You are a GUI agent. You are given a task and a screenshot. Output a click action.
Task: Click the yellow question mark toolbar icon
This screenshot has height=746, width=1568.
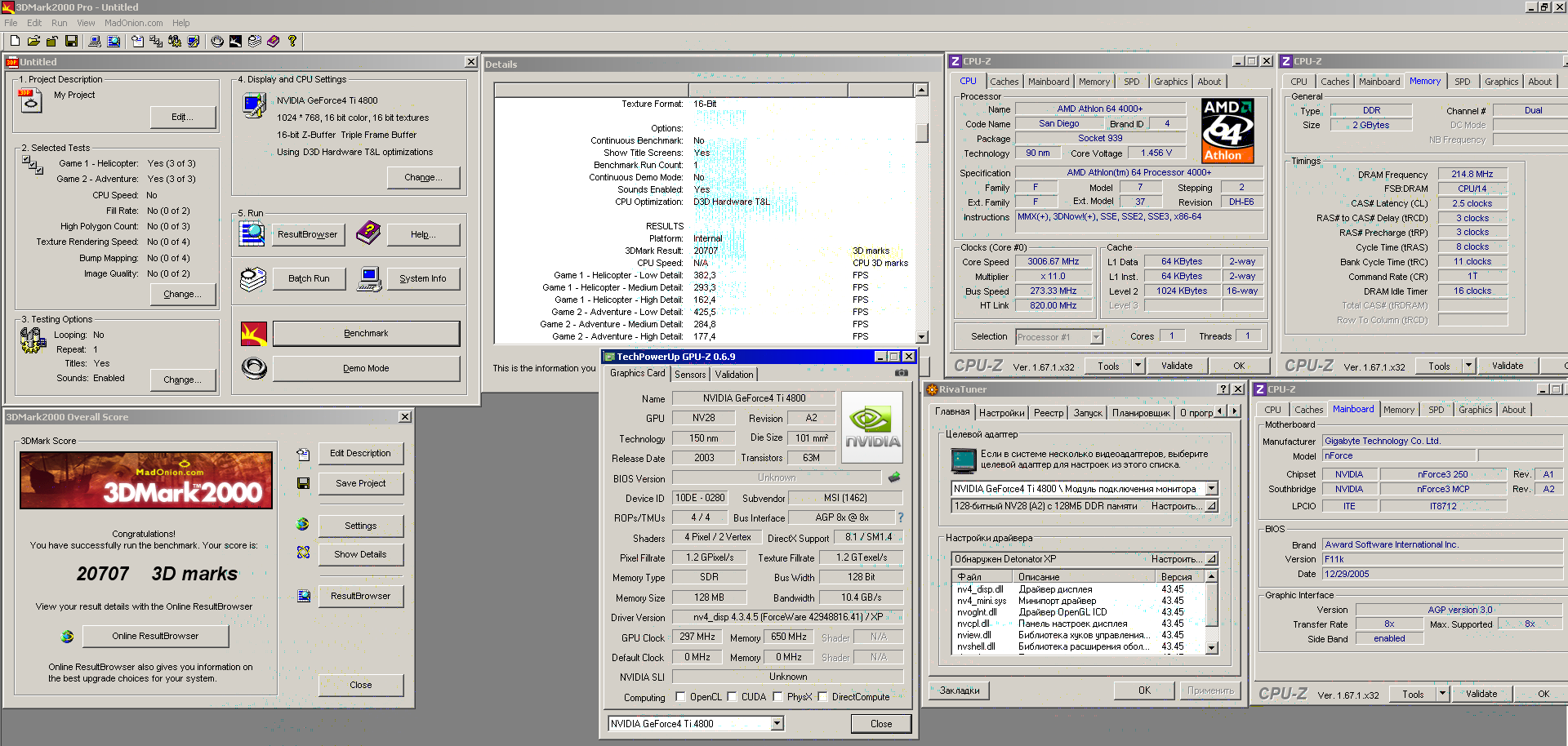292,41
